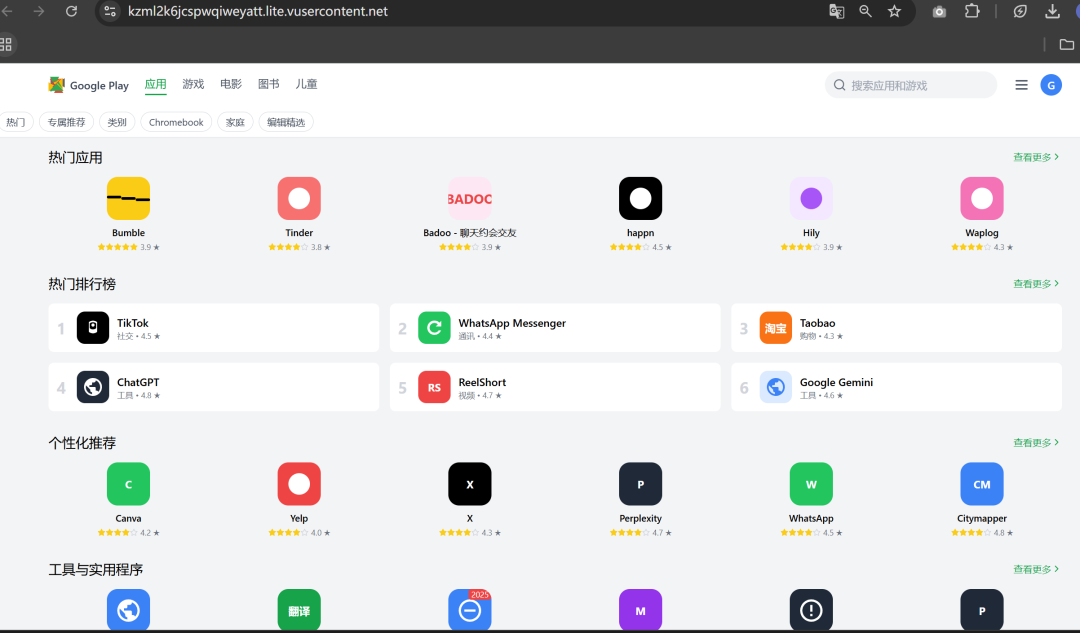Viewport: 1080px width, 633px height.
Task: Click the Badoo - 聊天约会交友 title
Action: pos(470,233)
